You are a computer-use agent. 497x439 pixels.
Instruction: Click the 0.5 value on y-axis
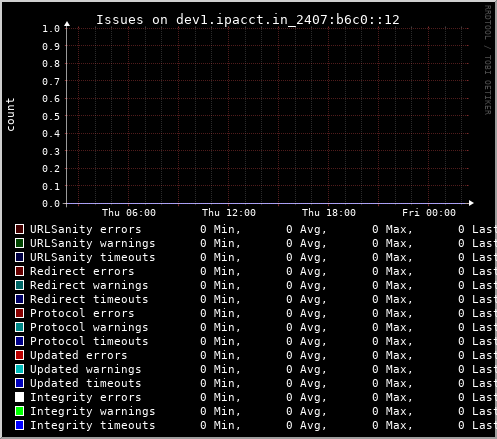(x=51, y=116)
